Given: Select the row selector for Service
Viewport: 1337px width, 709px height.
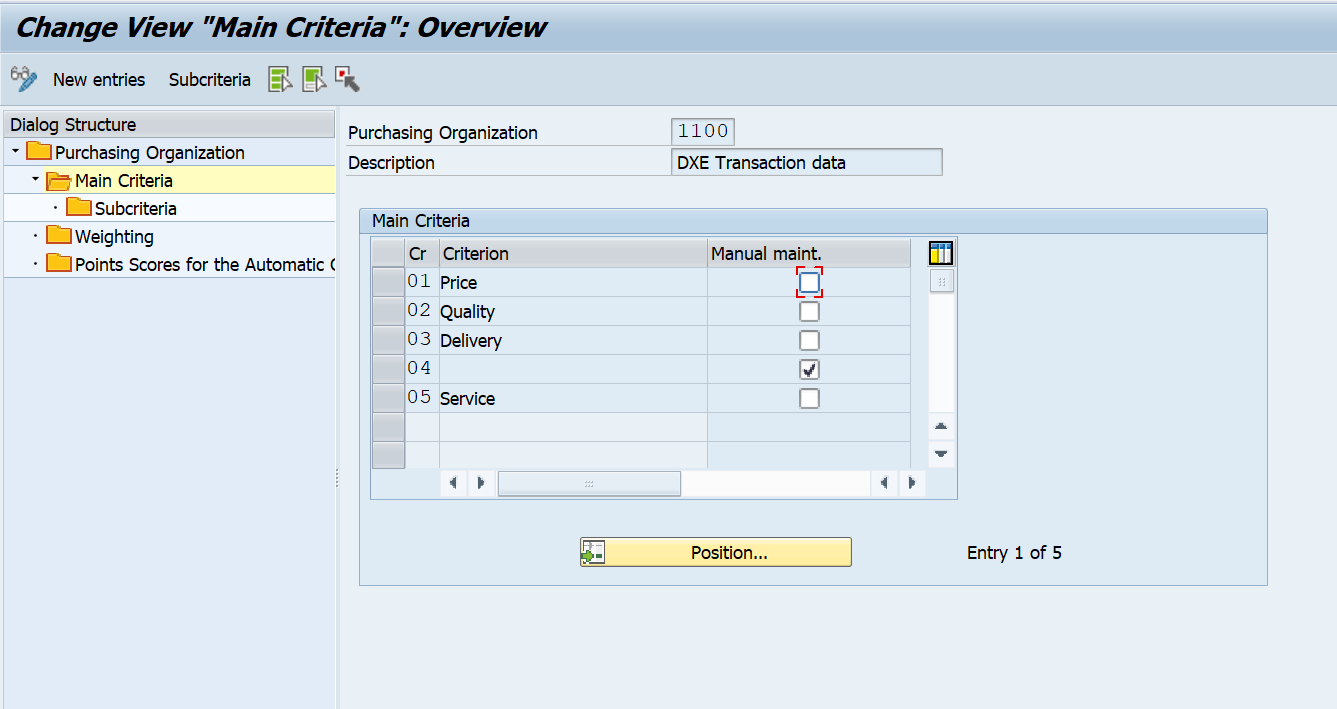Looking at the screenshot, I should (388, 398).
